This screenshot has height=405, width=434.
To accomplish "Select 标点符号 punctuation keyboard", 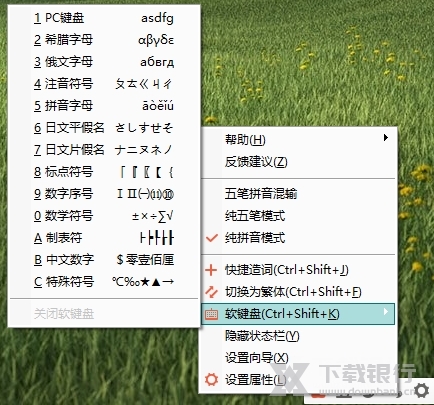I will pos(104,172).
